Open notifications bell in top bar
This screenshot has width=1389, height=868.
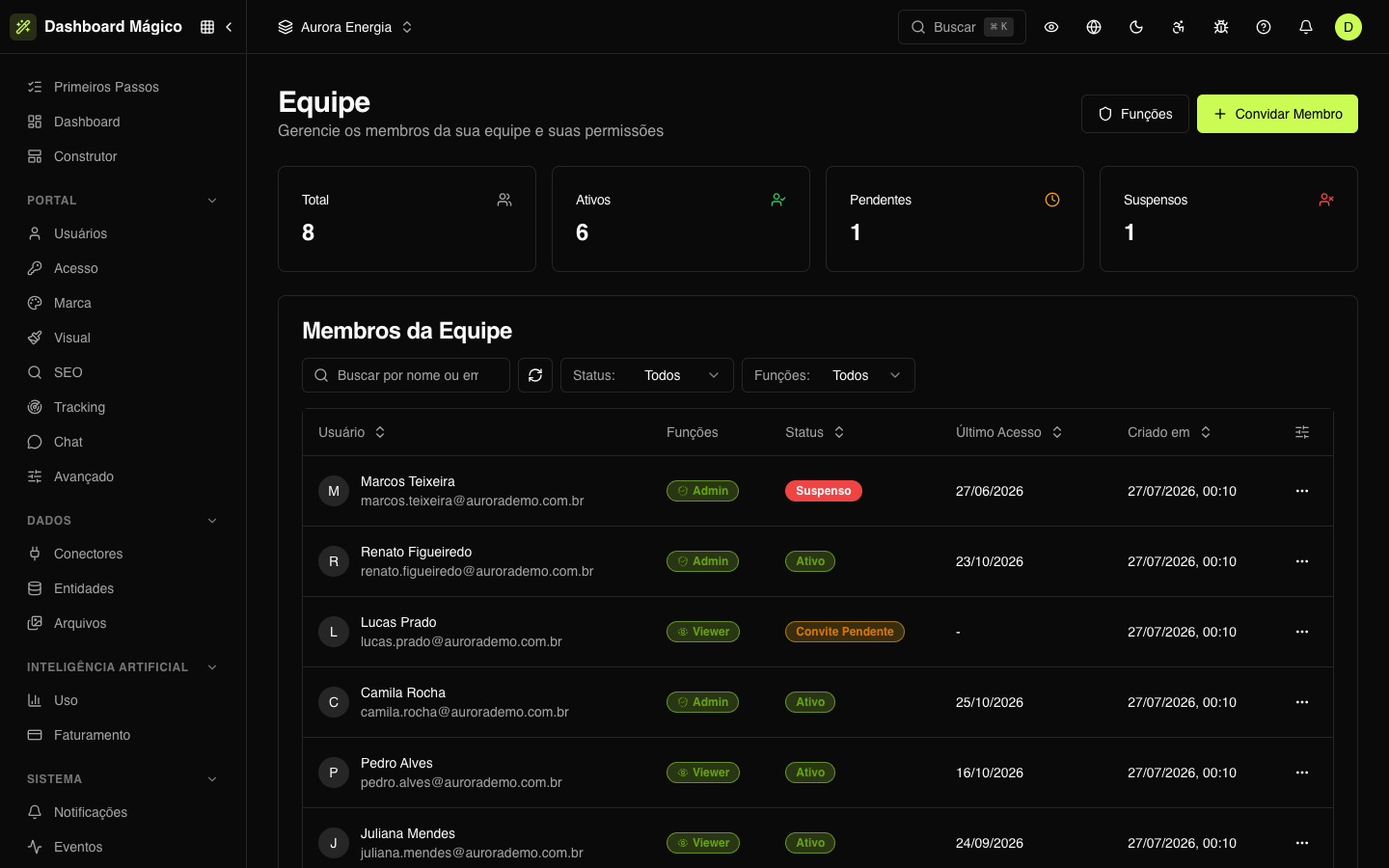1306,27
